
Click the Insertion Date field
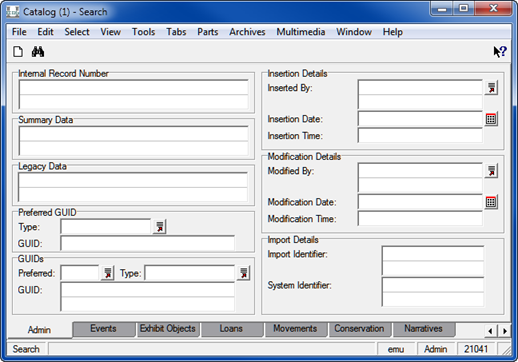420,119
